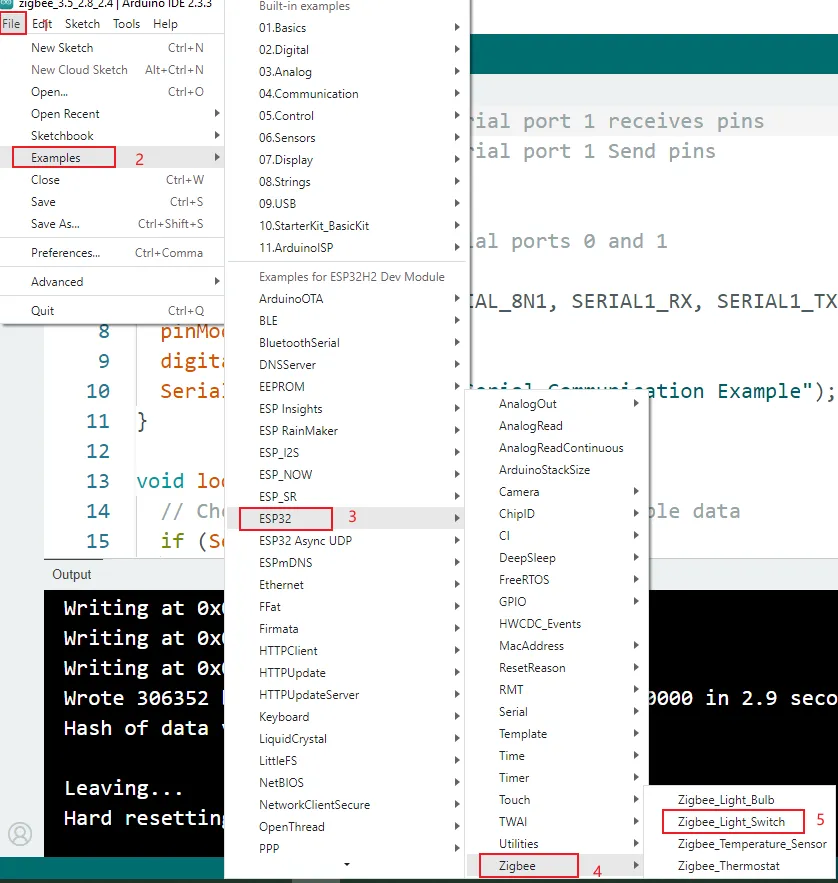The image size is (838, 883).
Task: Open HTTPClient examples submenu
Action: pyautogui.click(x=346, y=650)
